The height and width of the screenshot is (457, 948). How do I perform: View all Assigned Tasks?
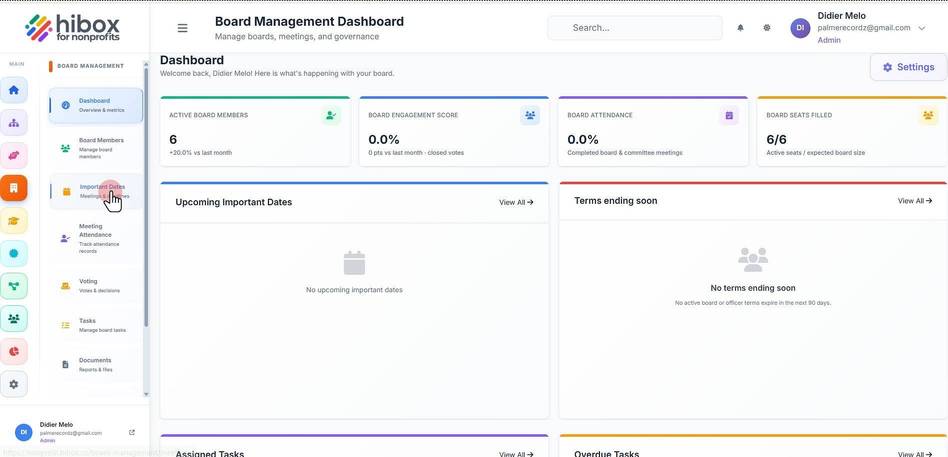(x=516, y=454)
